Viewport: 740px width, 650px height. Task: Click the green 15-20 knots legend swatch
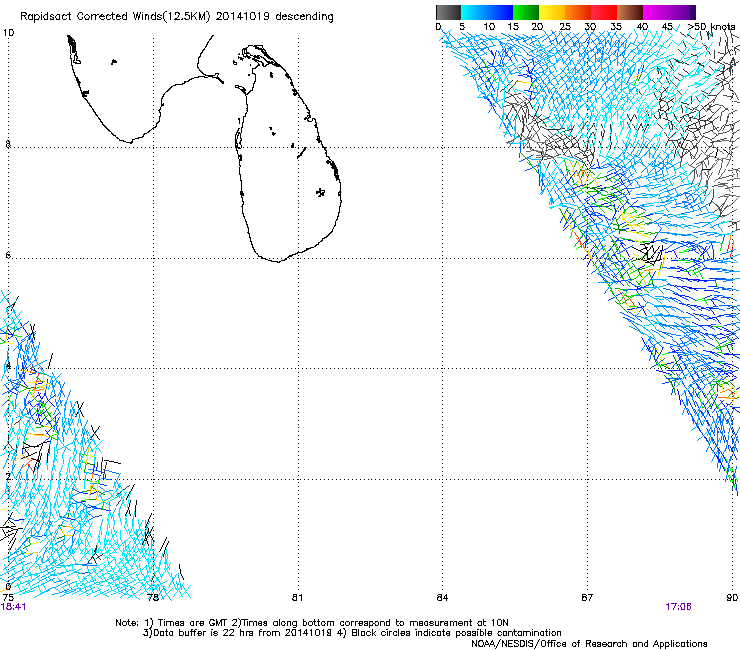[526, 12]
